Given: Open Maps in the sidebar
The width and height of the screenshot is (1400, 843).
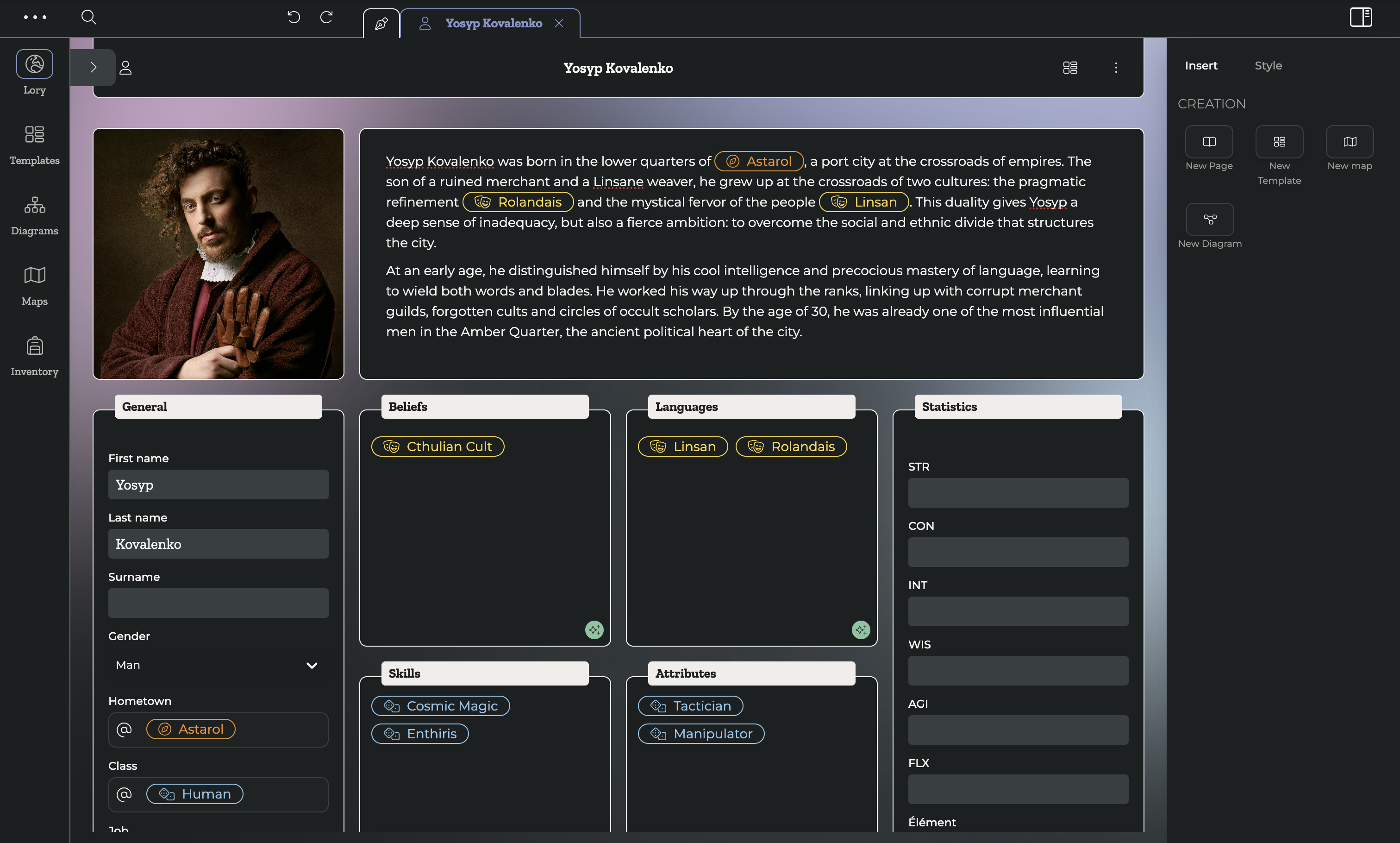Looking at the screenshot, I should coord(35,286).
